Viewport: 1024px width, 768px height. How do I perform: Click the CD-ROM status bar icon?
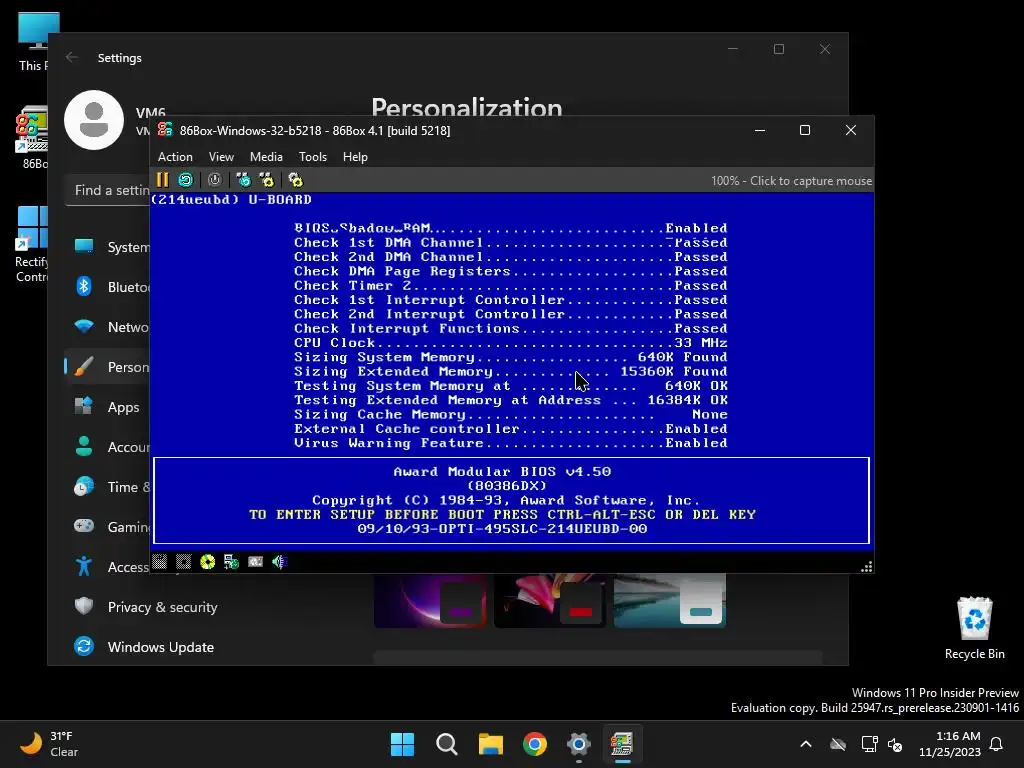pos(208,562)
